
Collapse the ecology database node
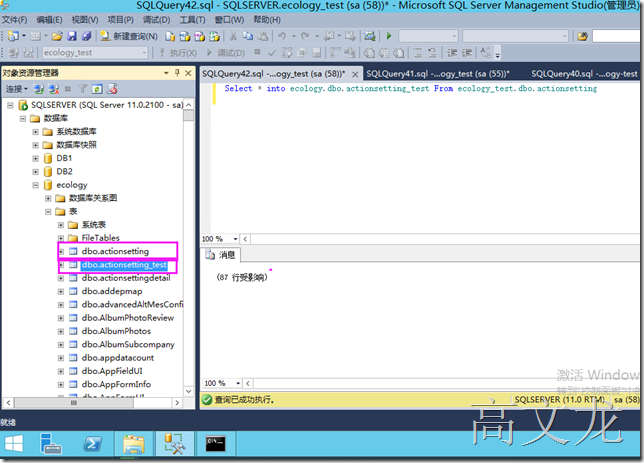pos(36,185)
